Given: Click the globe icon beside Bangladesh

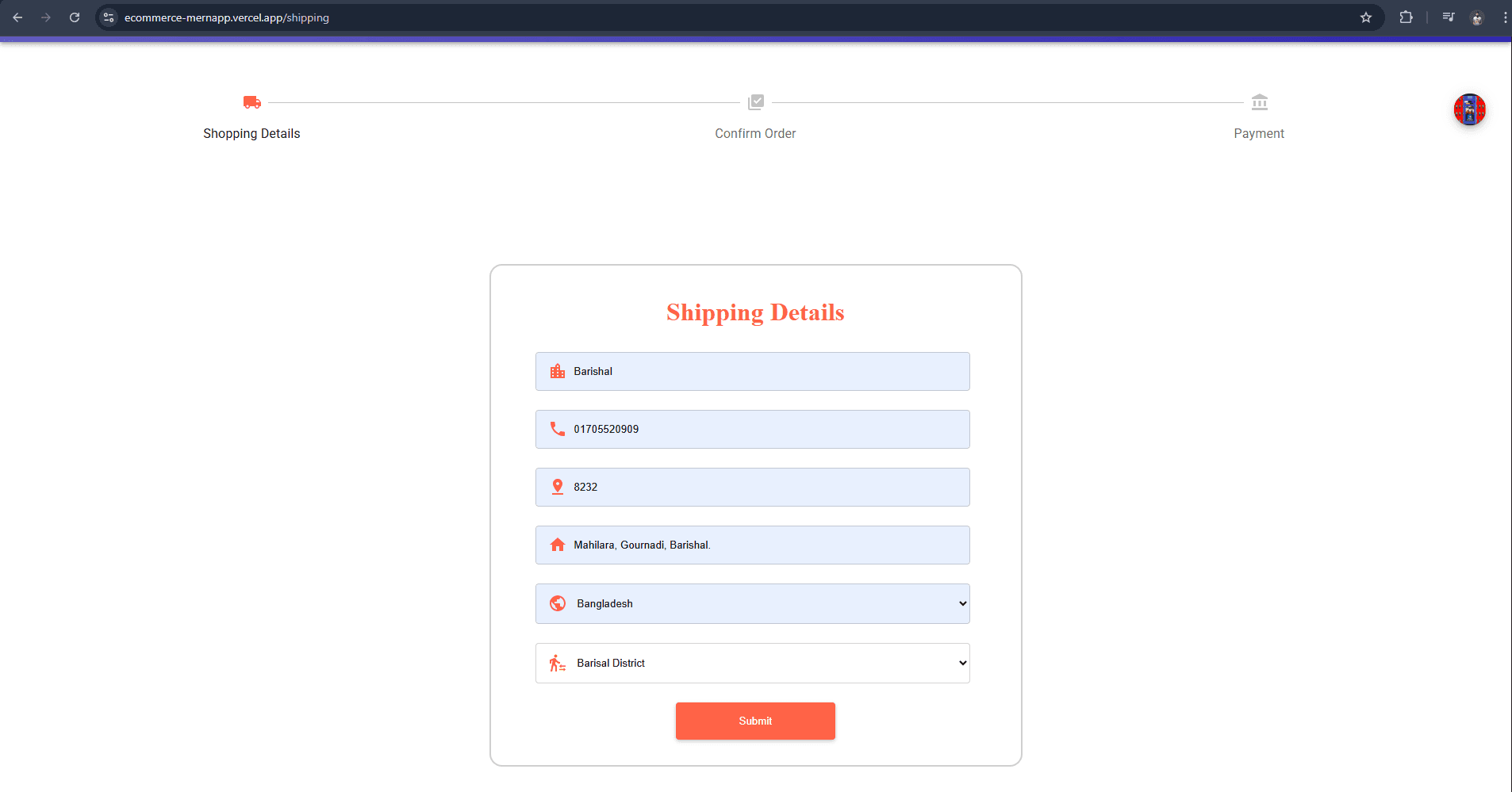Looking at the screenshot, I should (558, 603).
